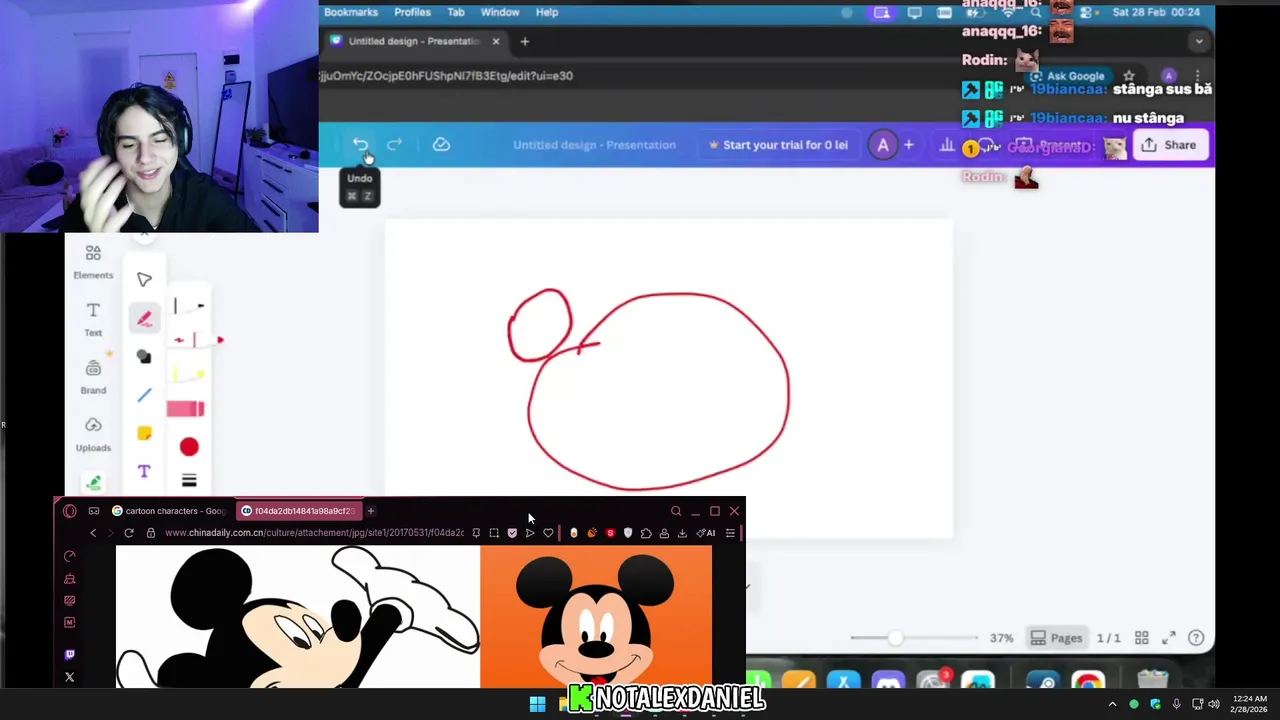The image size is (1280, 720).
Task: Open the red drawing color picker
Action: (x=189, y=447)
